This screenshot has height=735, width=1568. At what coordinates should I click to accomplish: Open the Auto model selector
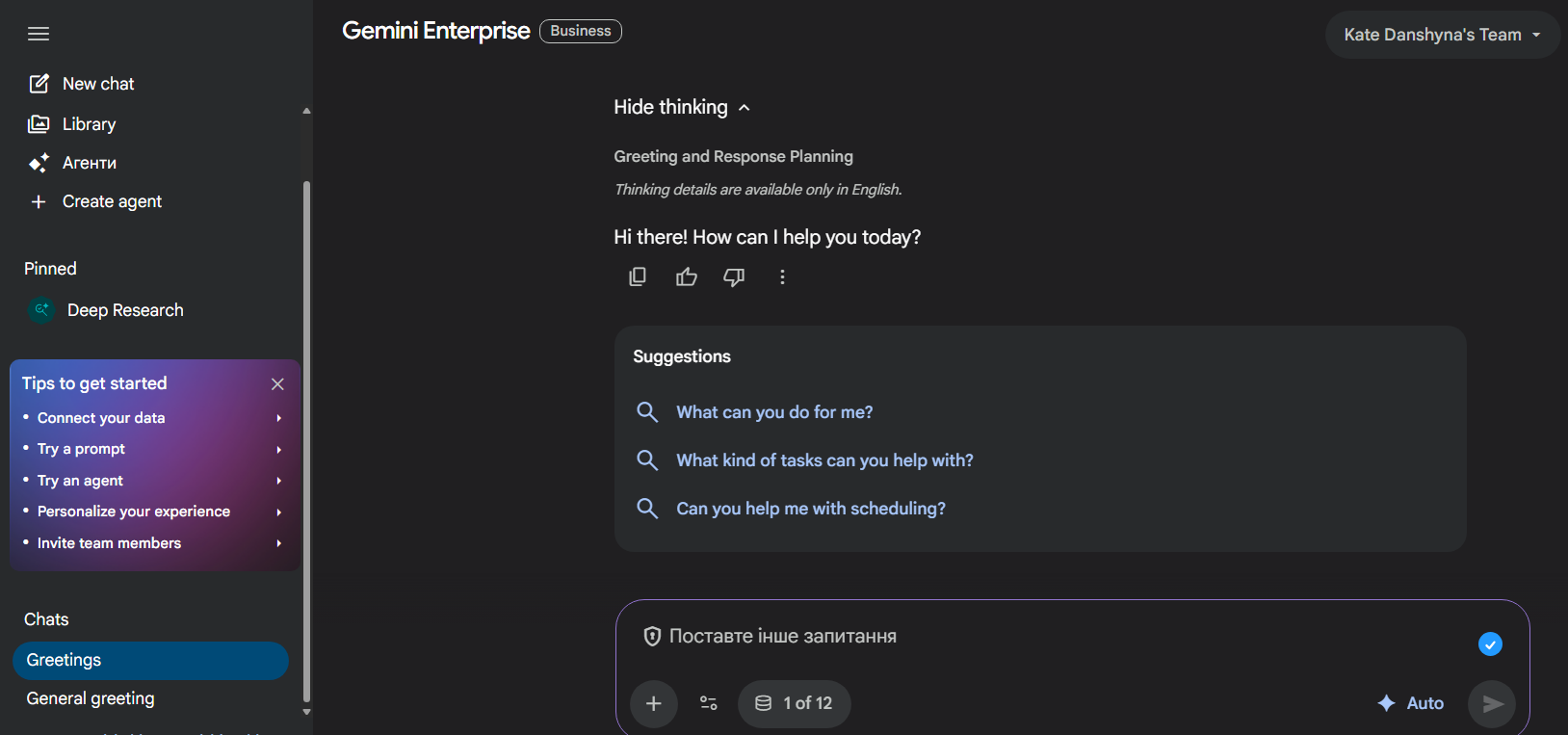[1411, 703]
